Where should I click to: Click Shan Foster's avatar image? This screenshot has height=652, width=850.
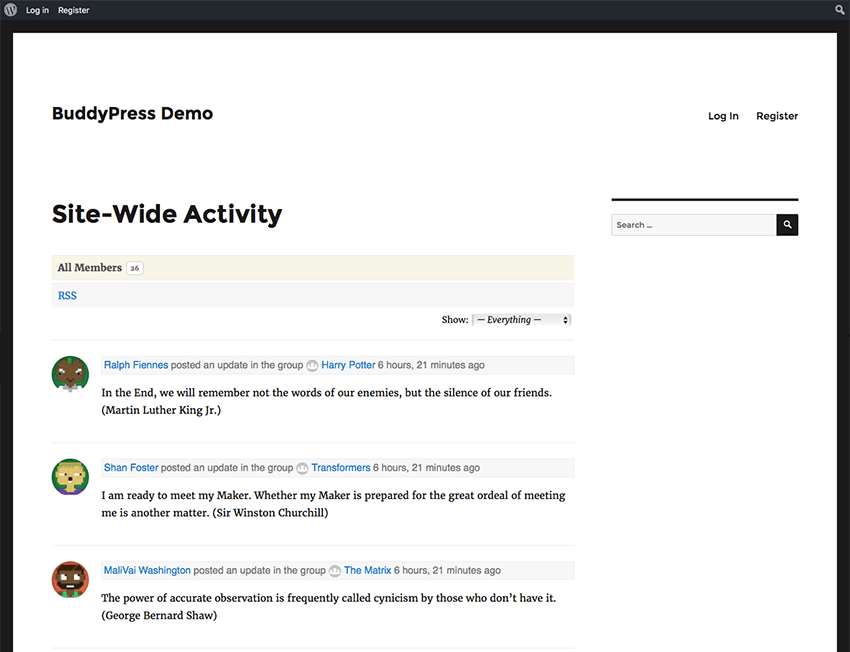(x=70, y=477)
